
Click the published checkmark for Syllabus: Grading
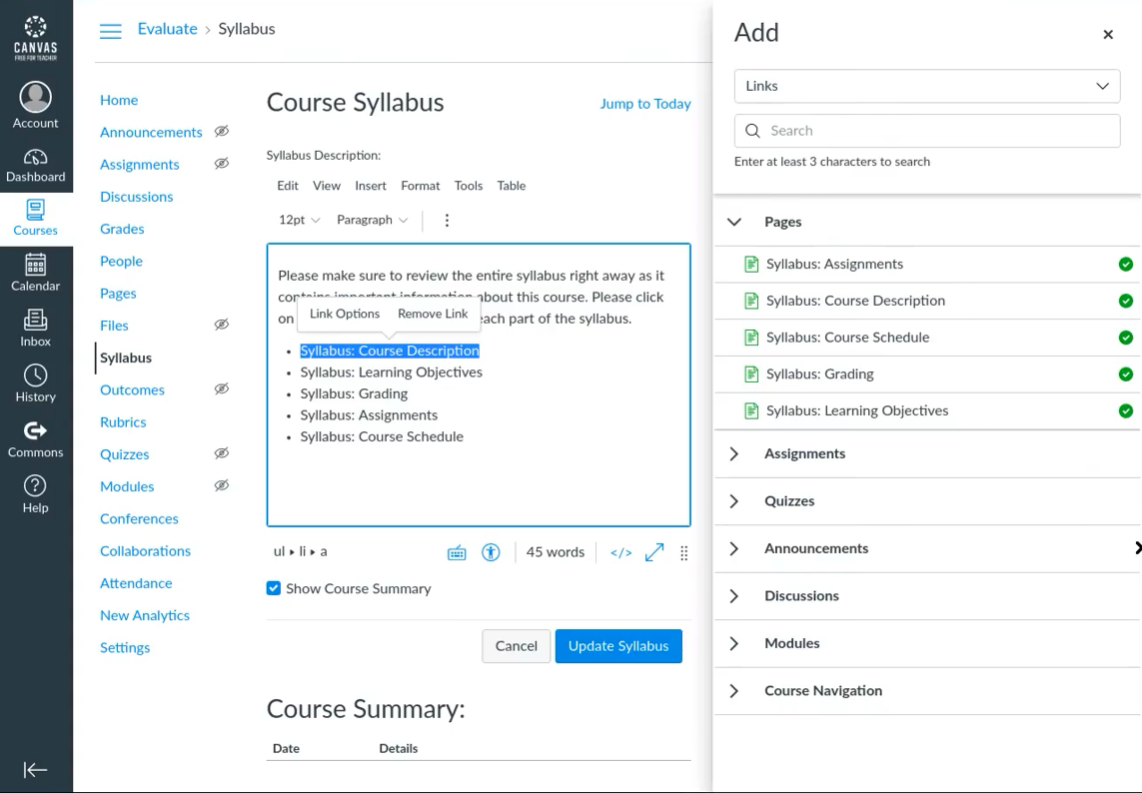1126,374
